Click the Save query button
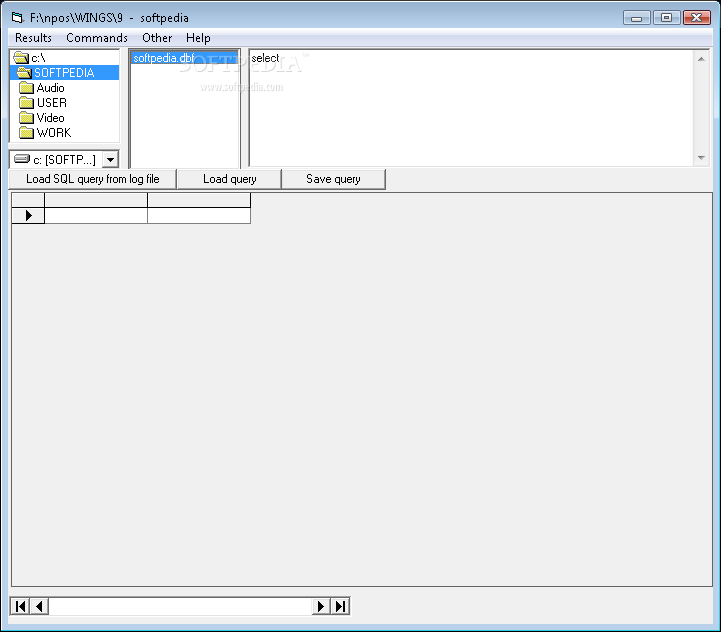The image size is (721, 632). pos(333,179)
